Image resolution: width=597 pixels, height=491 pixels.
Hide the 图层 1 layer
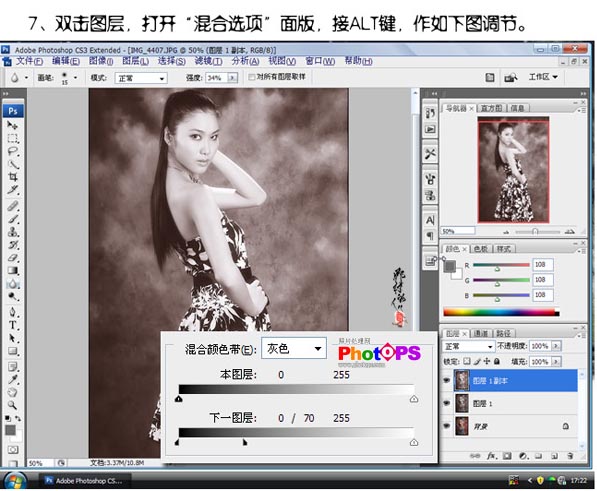pyautogui.click(x=446, y=403)
